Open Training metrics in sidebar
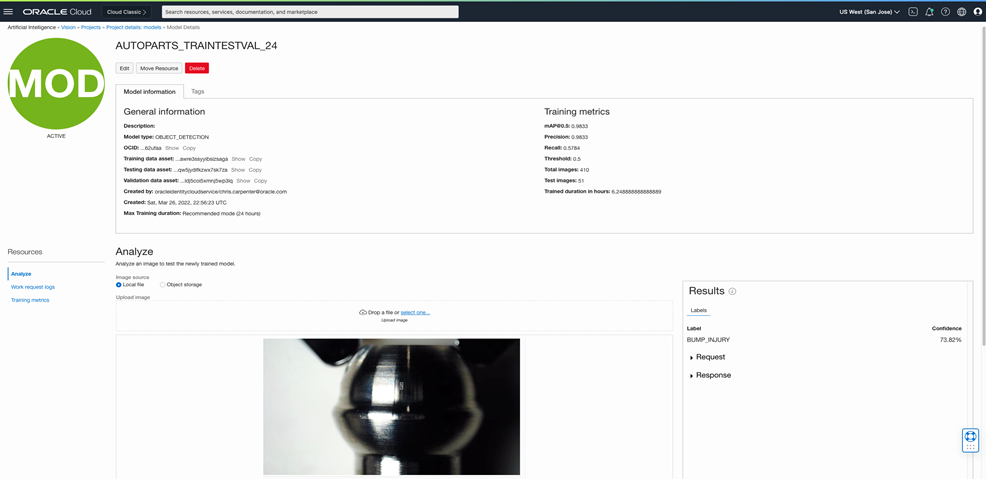This screenshot has height=479, width=986. point(30,300)
